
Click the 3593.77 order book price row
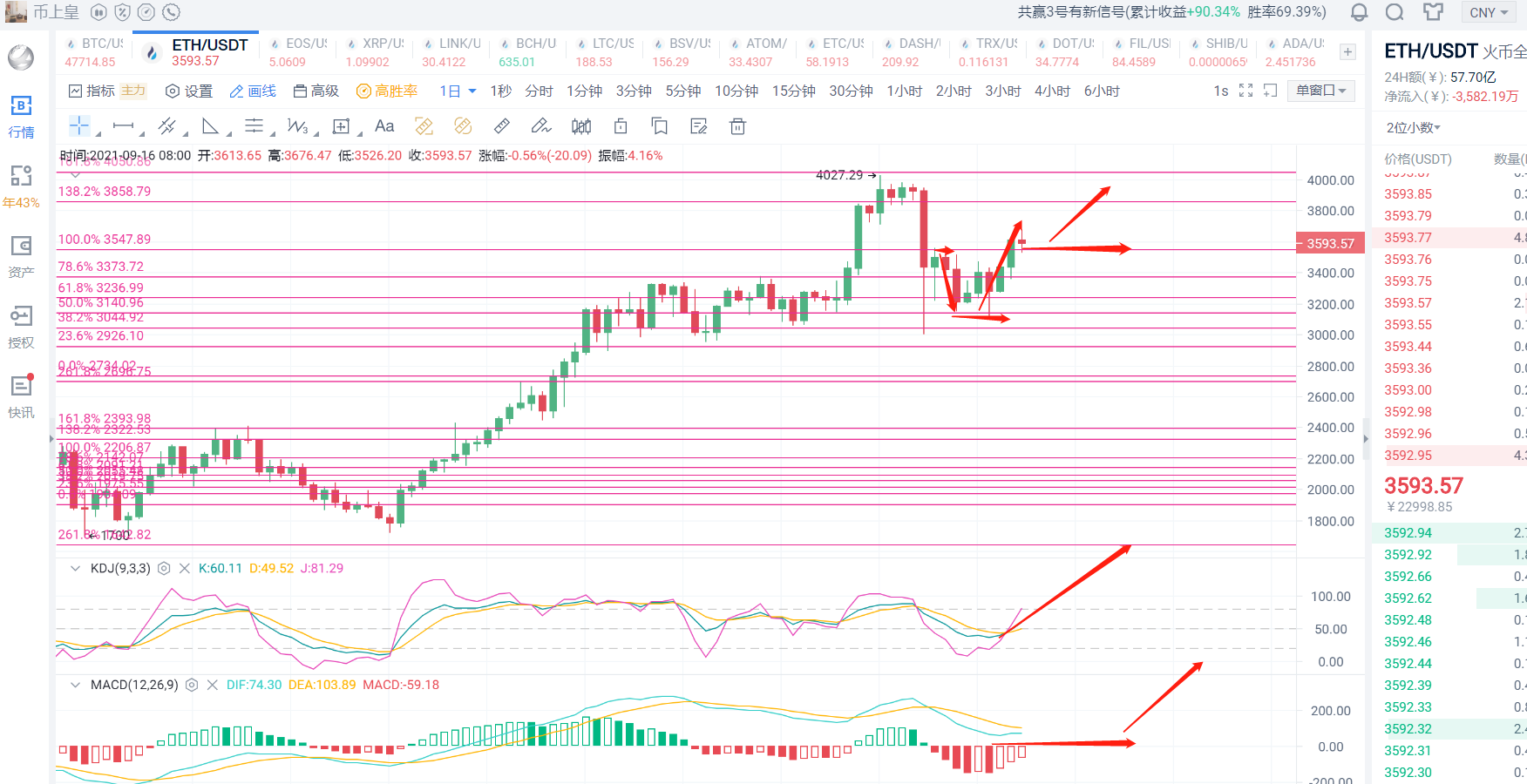pos(1449,237)
